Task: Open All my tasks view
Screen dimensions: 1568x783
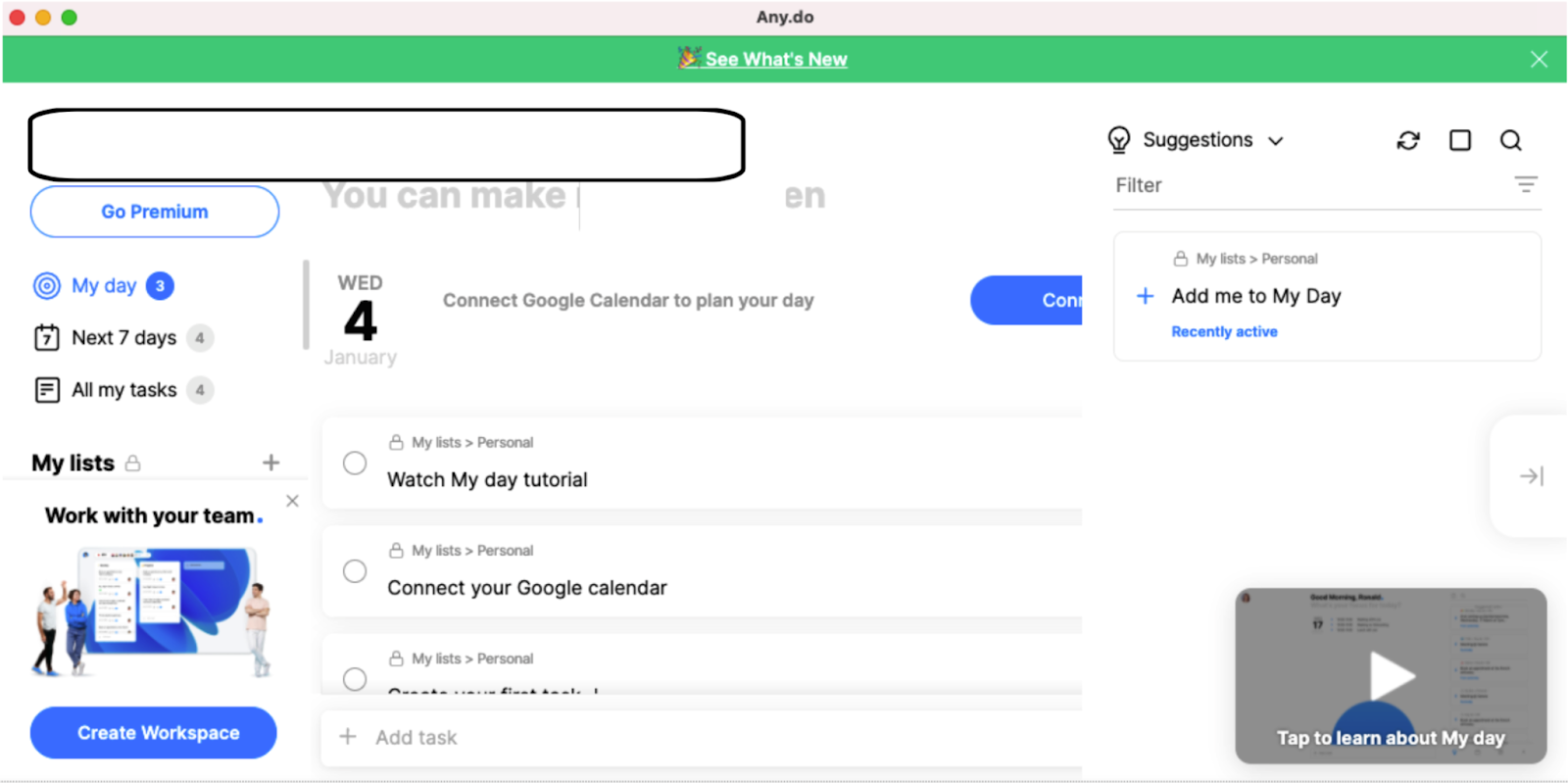Action: pos(123,390)
